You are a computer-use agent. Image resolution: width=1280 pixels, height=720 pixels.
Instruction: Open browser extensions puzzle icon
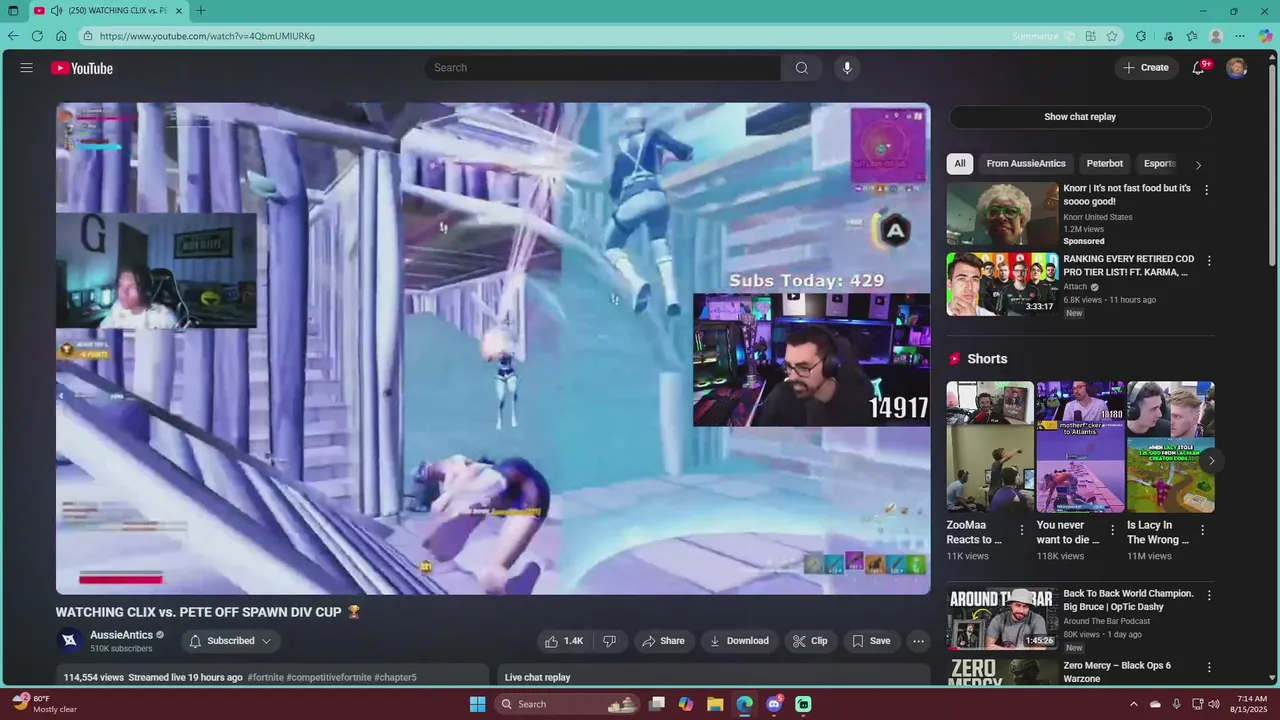[1141, 36]
